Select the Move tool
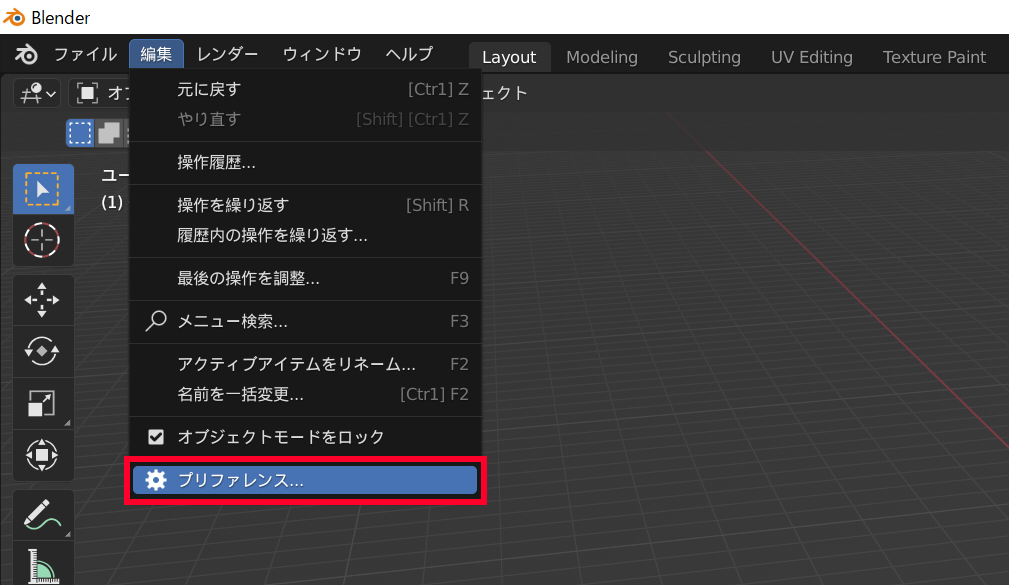The width and height of the screenshot is (1009, 585). pos(43,299)
